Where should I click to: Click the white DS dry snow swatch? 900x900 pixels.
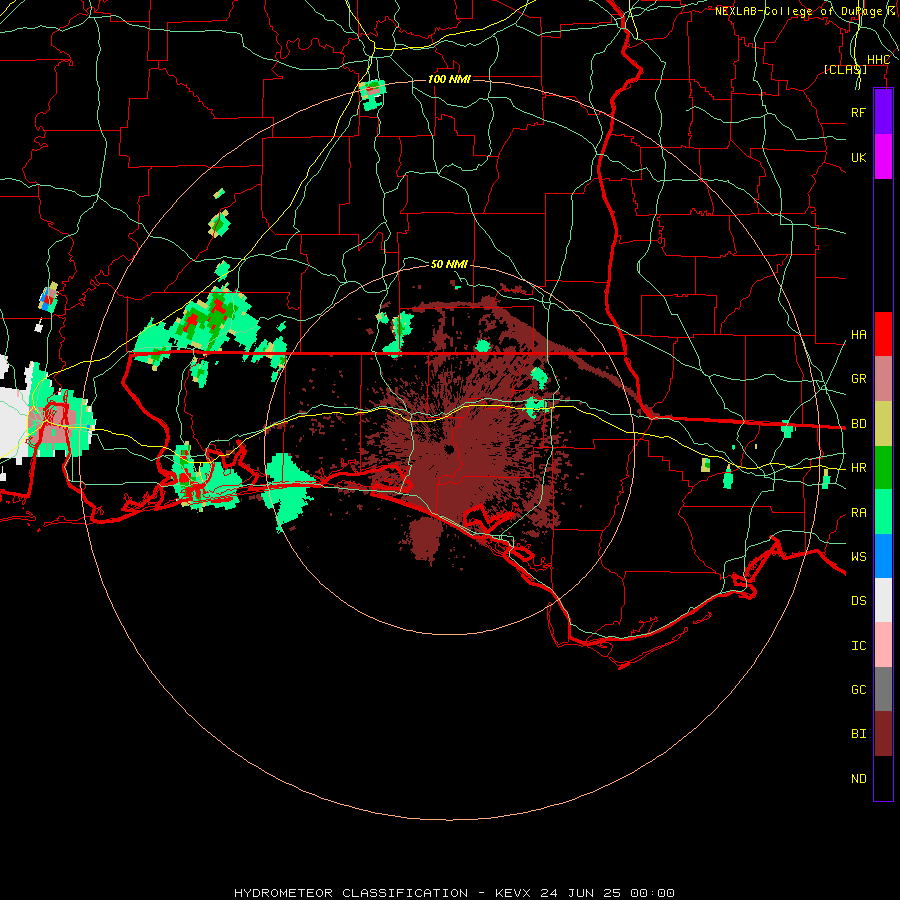[x=883, y=600]
